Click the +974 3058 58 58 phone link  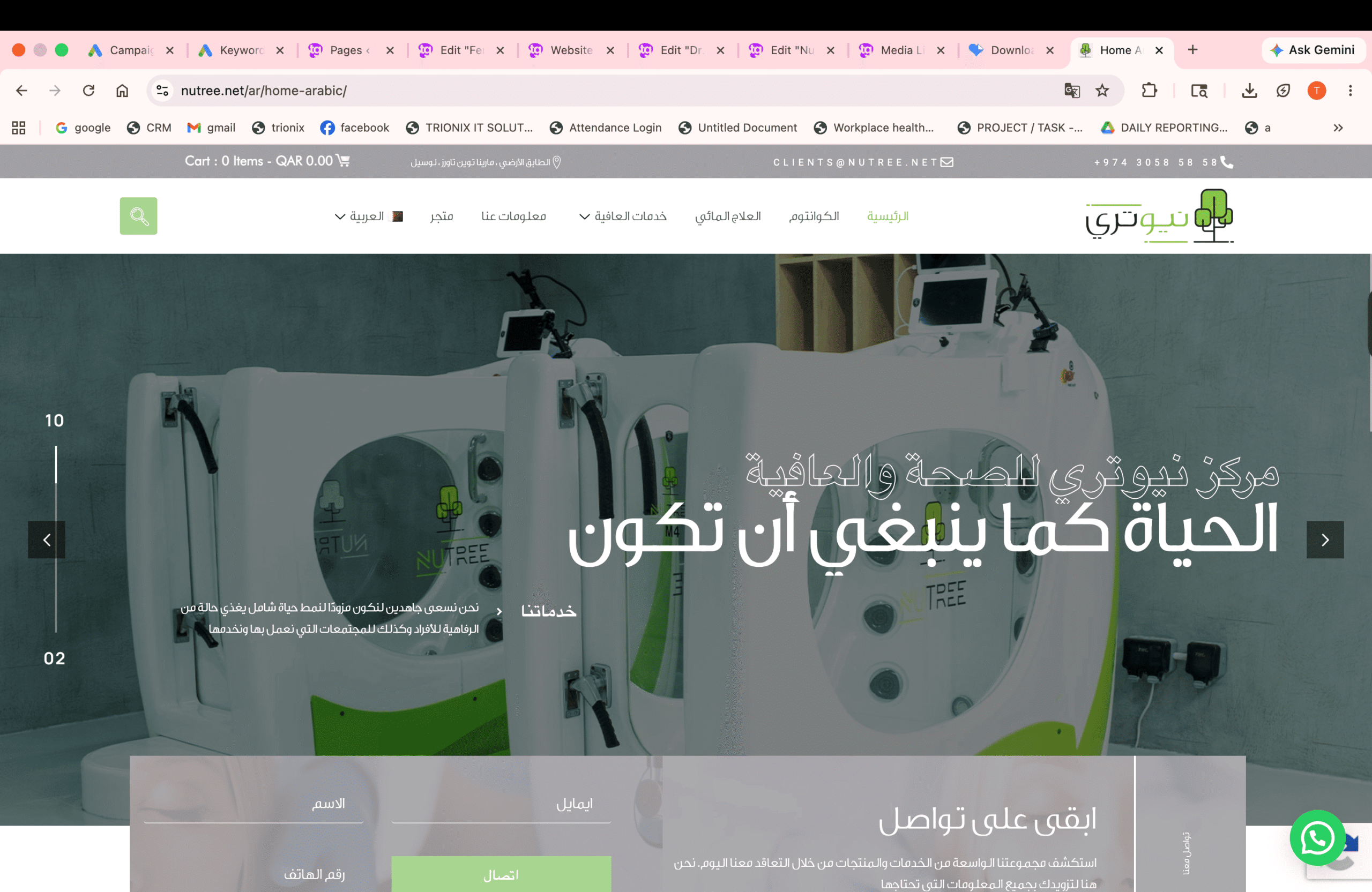click(1155, 162)
